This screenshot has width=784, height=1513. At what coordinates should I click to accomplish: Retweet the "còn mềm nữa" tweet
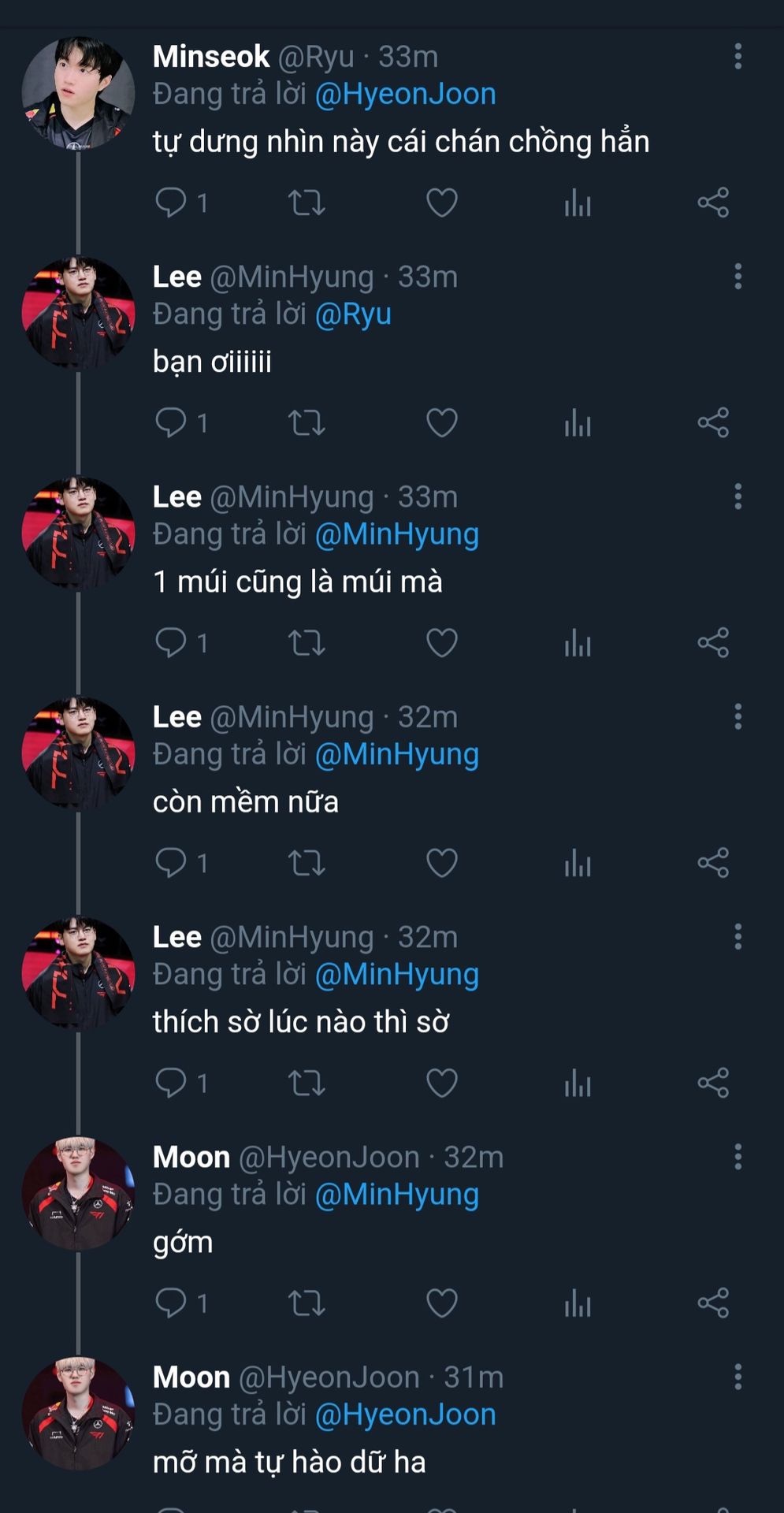(307, 863)
